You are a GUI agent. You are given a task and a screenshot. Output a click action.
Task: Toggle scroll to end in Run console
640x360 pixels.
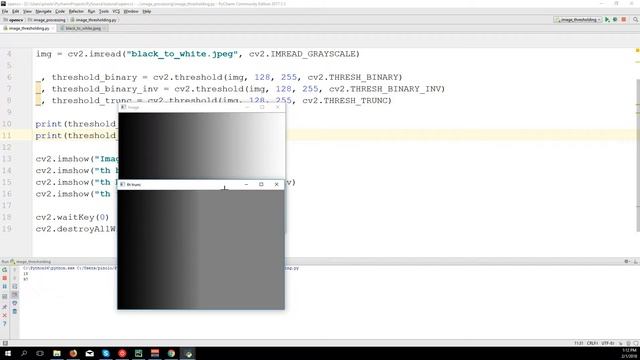tap(15, 295)
